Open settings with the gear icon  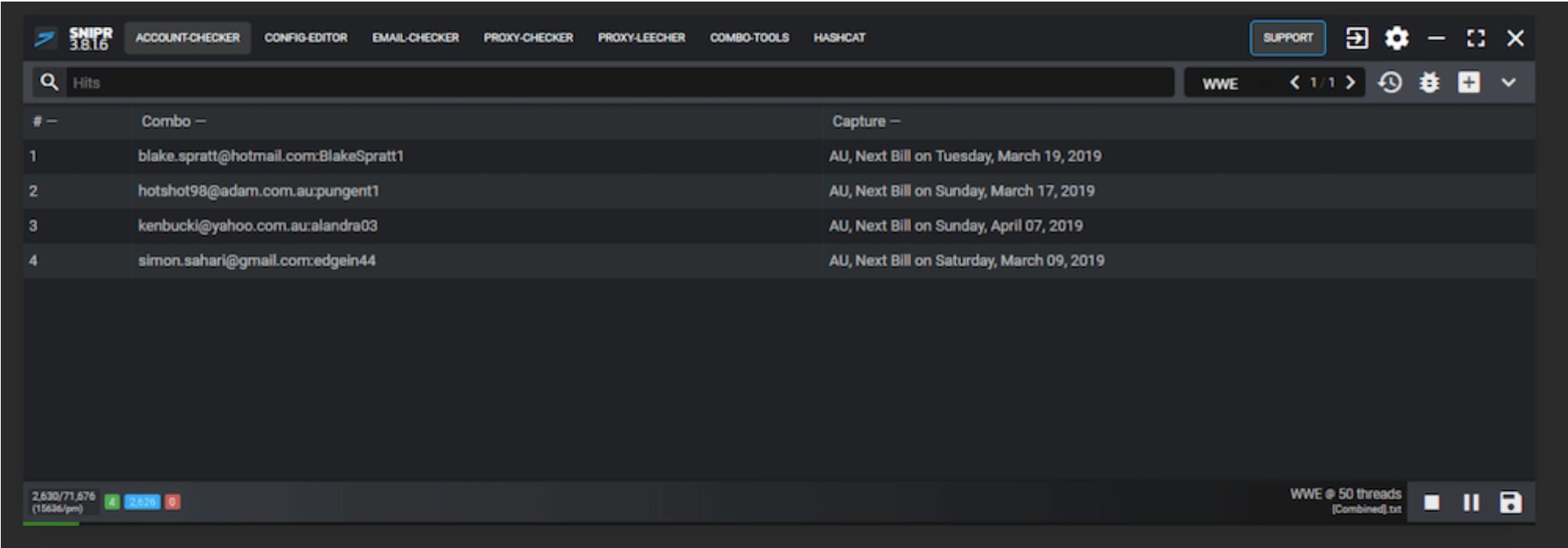(1396, 37)
